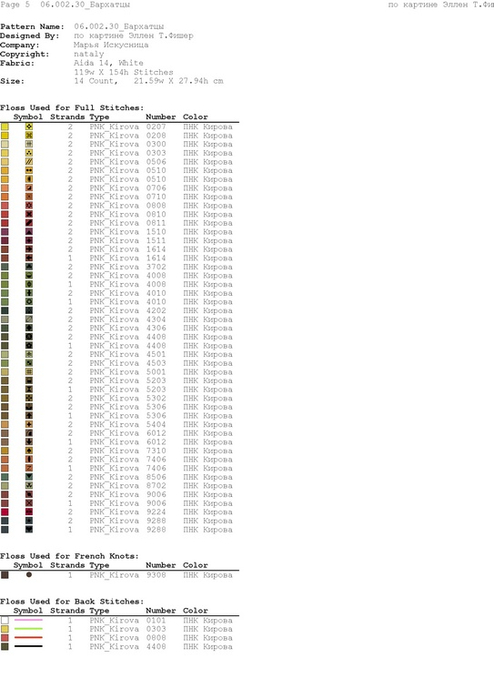Click the crimson color swatch for floss 9224
The height and width of the screenshot is (699, 494).
5,512
